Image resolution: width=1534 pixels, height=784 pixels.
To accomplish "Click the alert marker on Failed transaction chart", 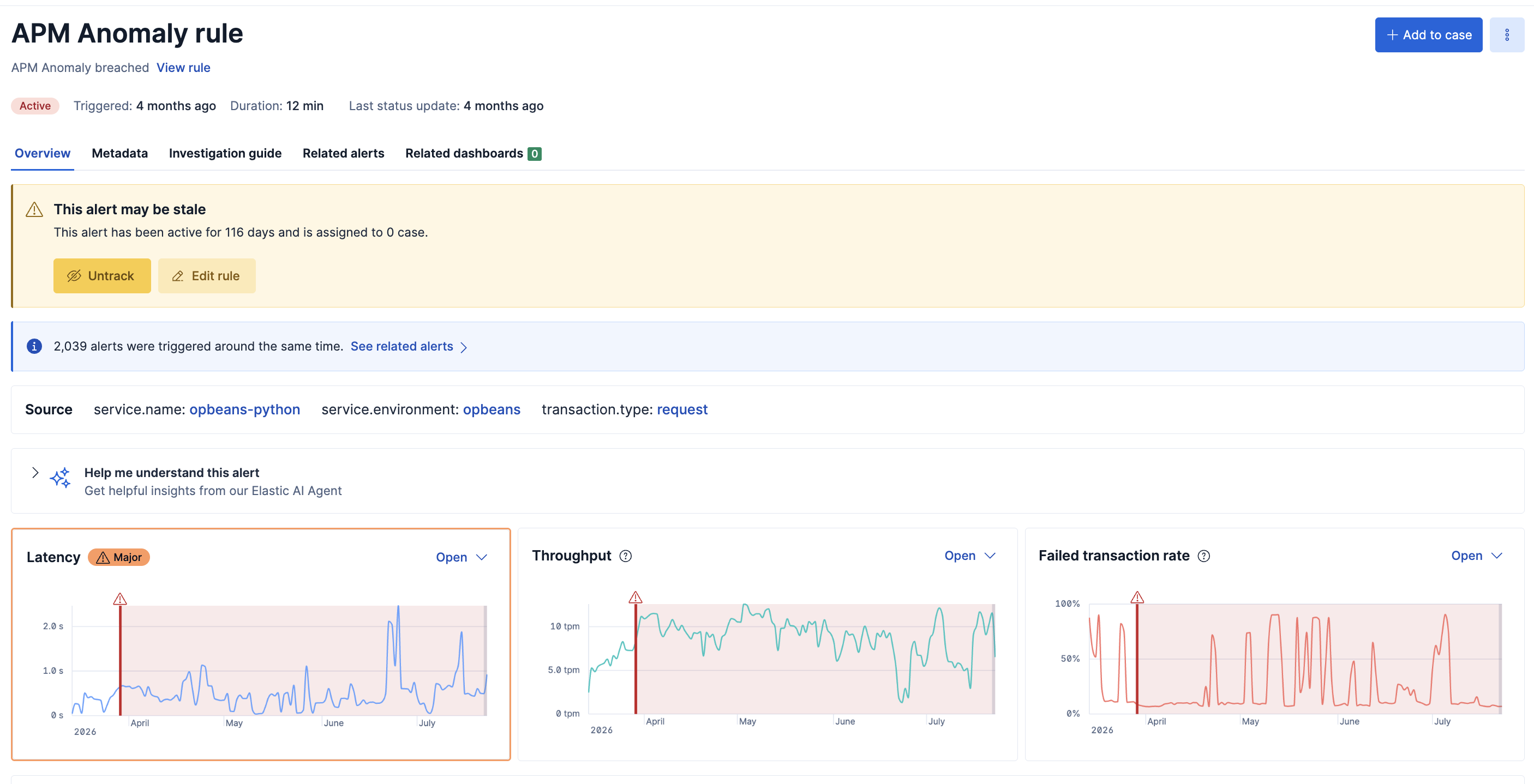I will click(1137, 596).
